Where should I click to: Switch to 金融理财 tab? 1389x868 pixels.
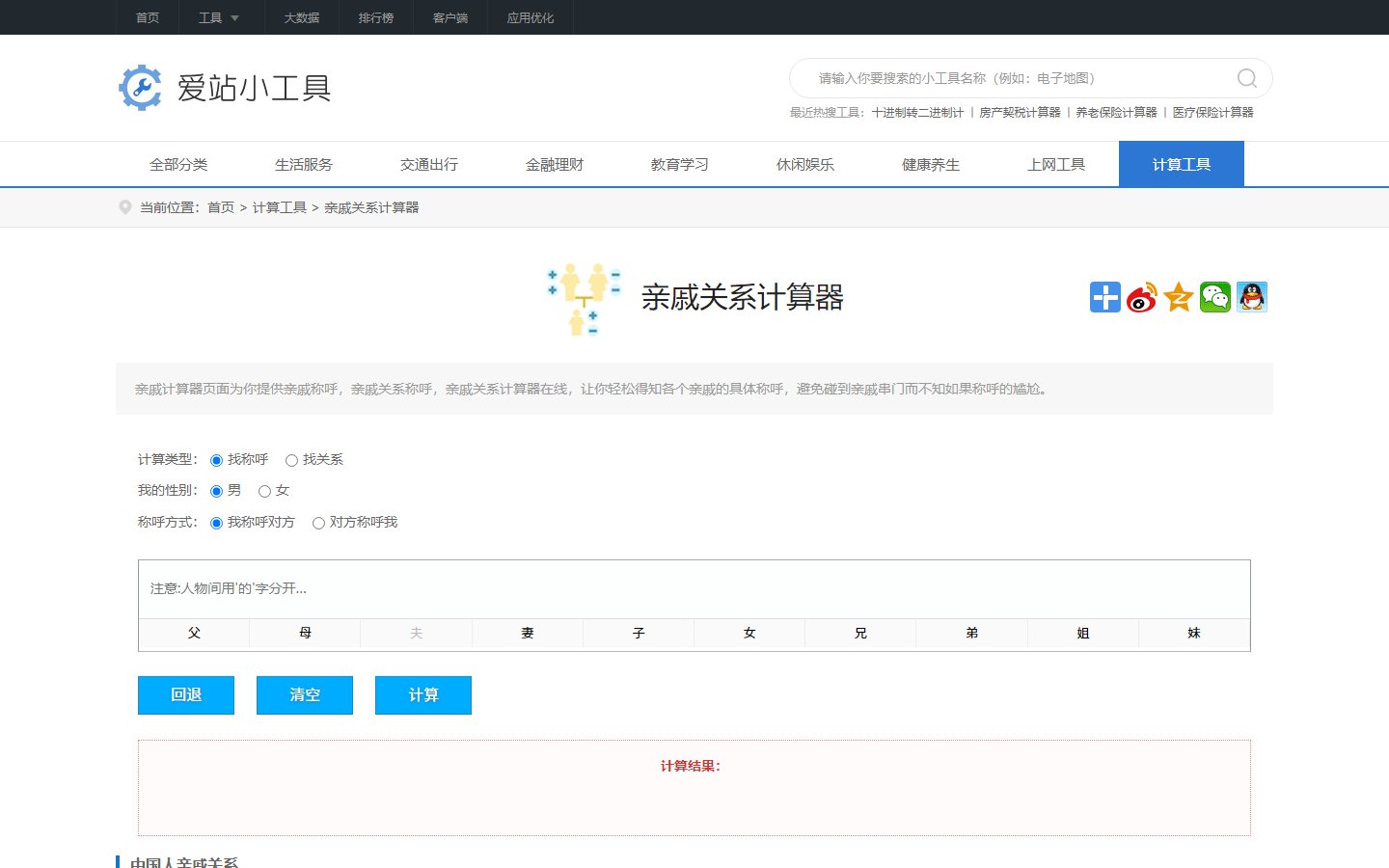point(555,164)
